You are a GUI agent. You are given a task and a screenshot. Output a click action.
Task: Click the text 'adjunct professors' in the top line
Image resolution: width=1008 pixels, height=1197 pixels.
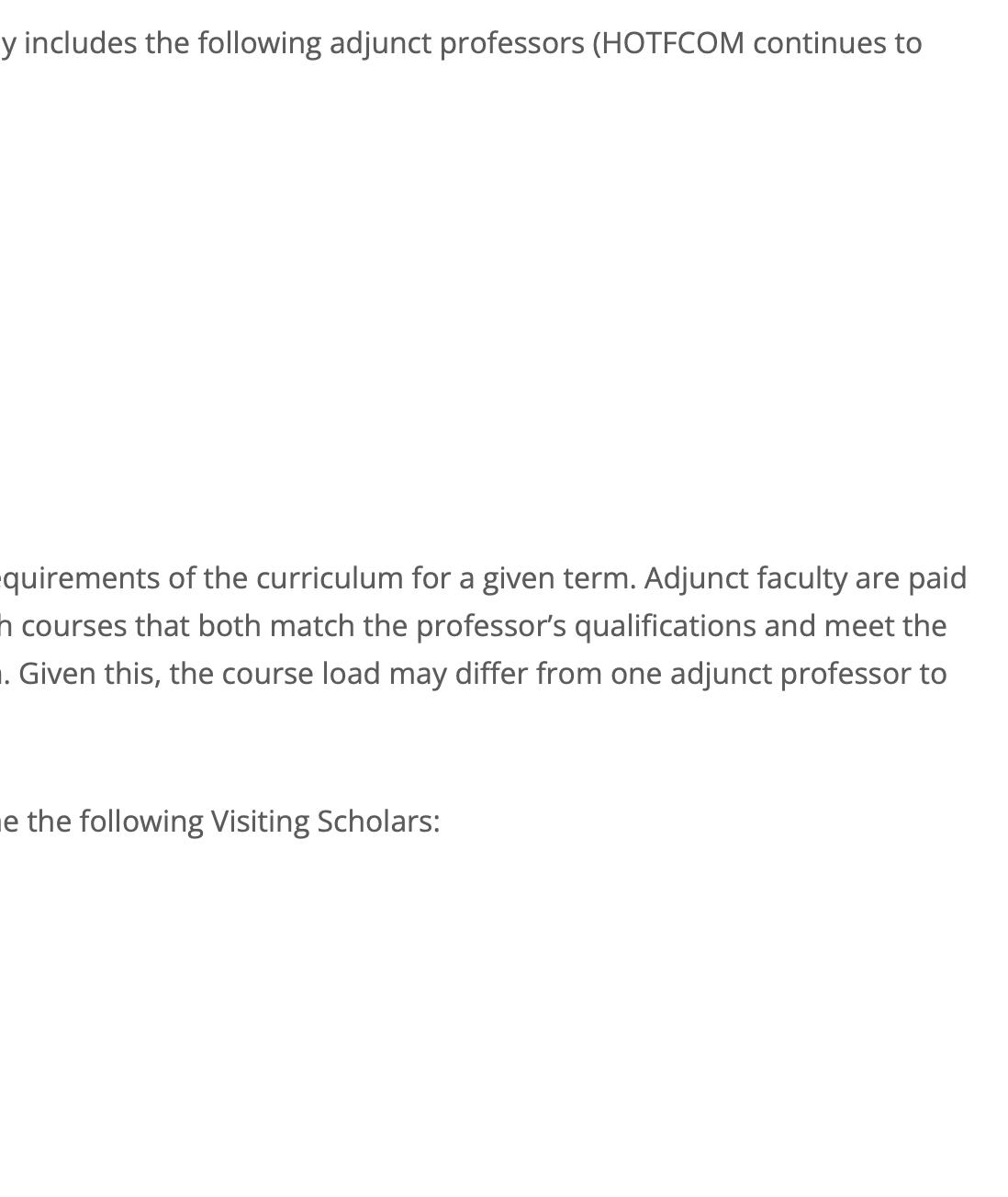pos(457,44)
